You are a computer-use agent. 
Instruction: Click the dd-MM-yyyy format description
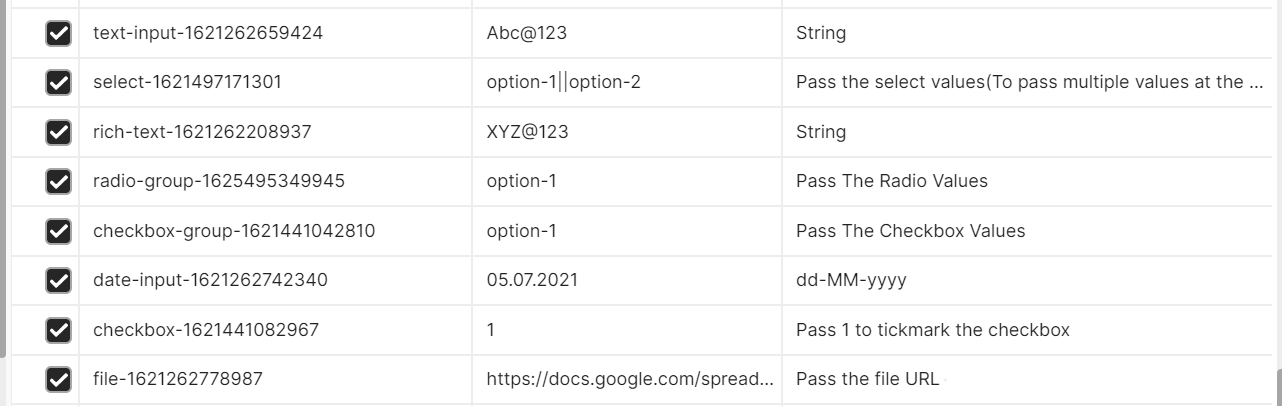click(x=851, y=280)
